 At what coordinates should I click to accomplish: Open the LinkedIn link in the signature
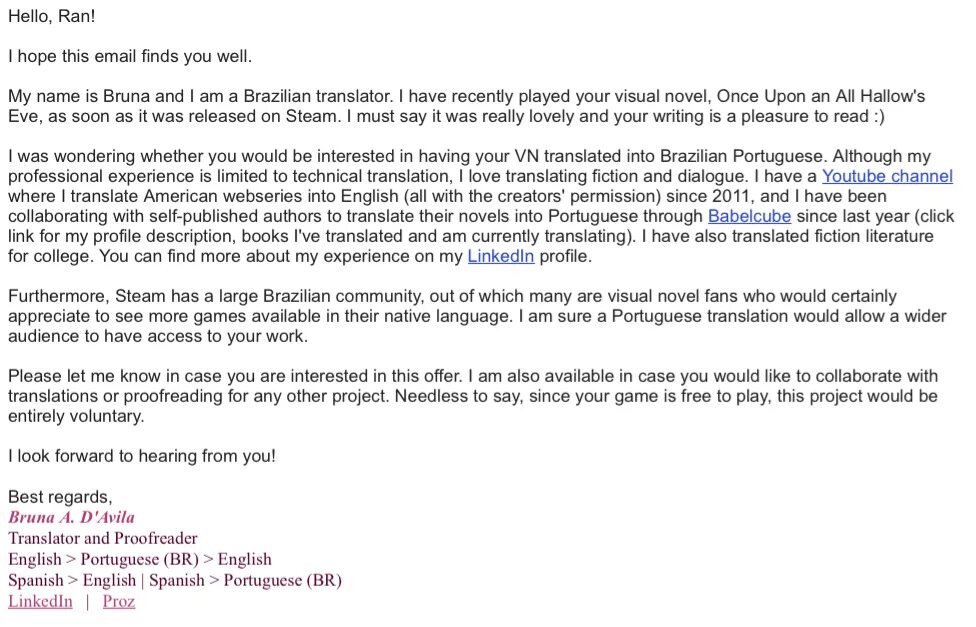click(x=40, y=601)
